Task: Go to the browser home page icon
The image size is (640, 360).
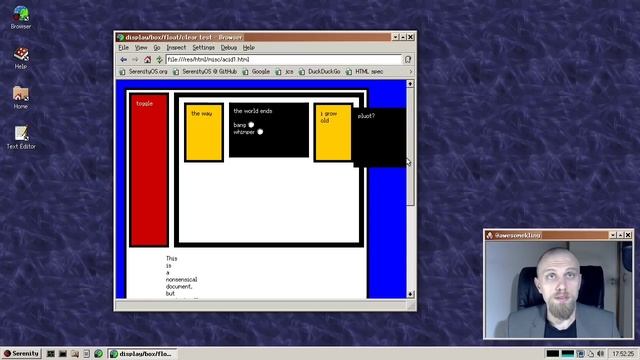Action: tap(147, 60)
